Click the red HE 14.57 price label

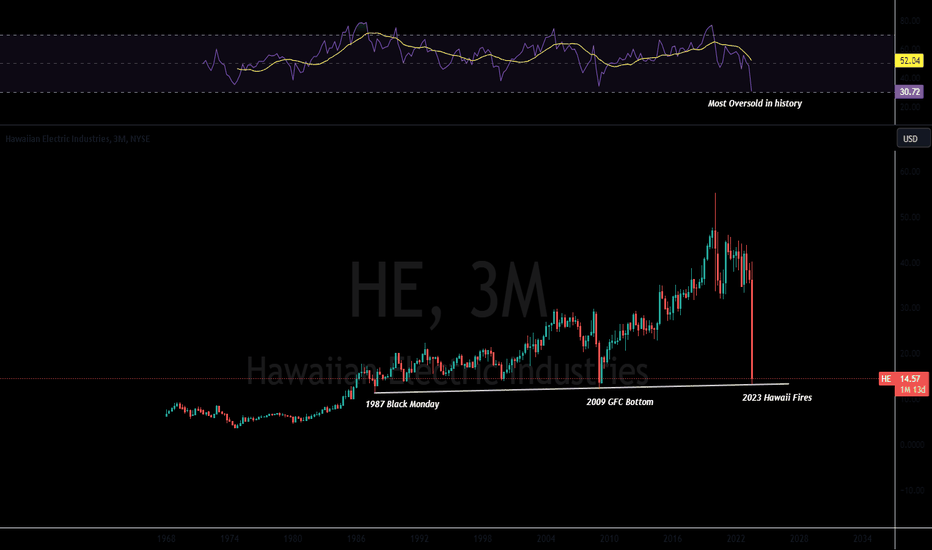(x=903, y=378)
